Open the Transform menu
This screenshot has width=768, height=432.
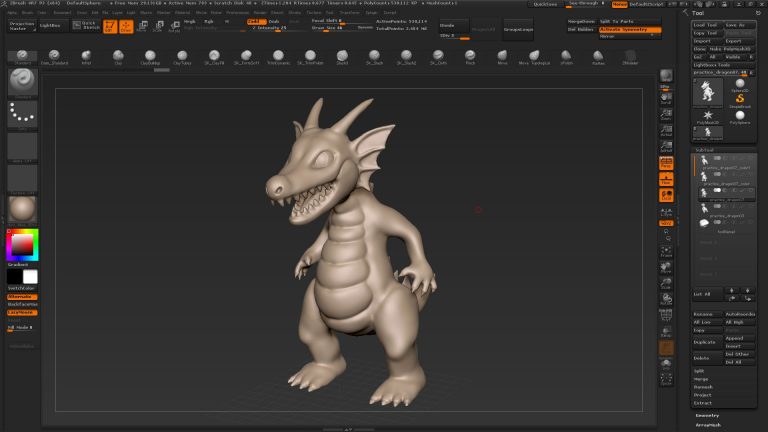(x=349, y=13)
